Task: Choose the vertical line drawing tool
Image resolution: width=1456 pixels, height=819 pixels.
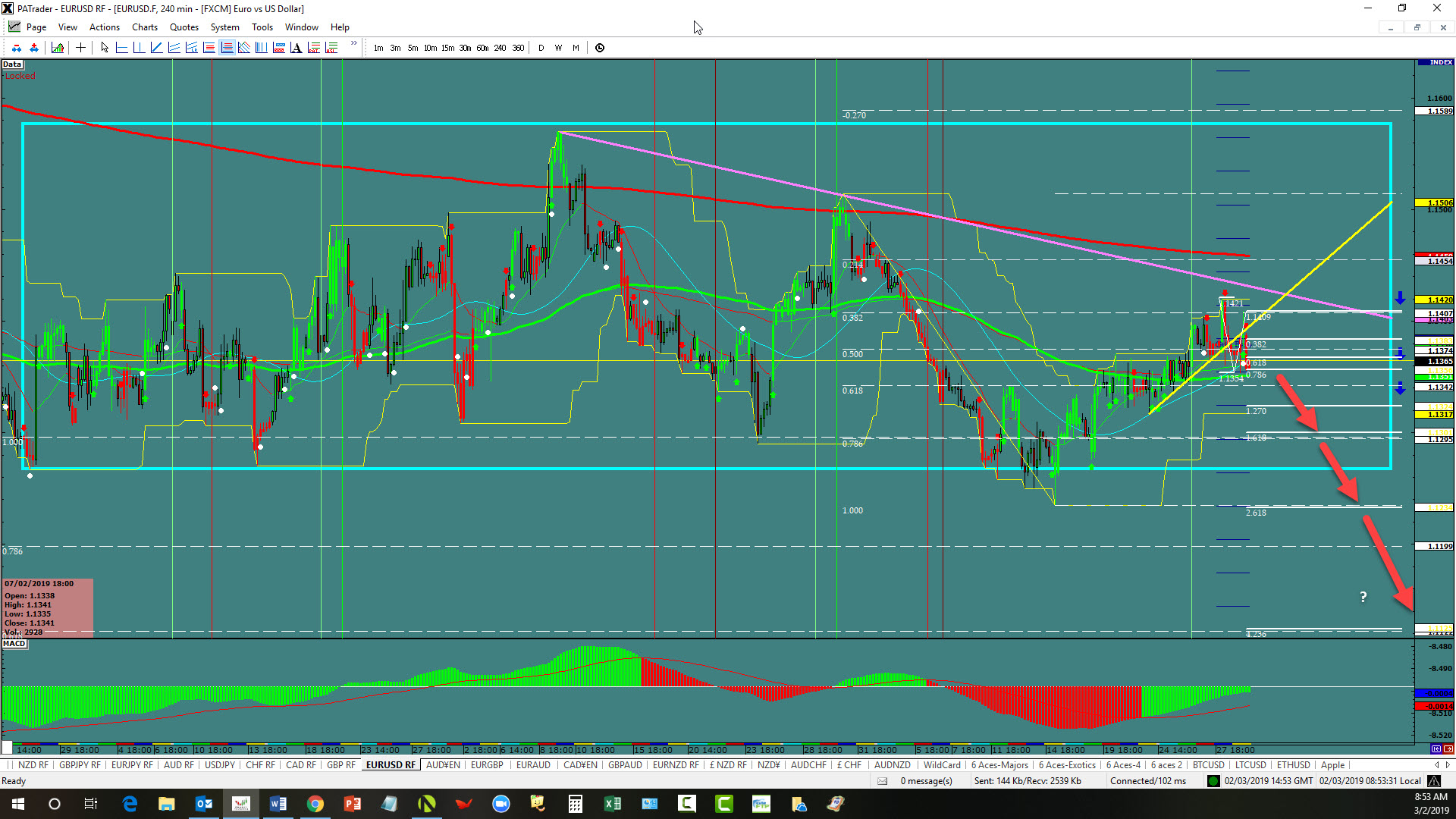Action: (139, 48)
